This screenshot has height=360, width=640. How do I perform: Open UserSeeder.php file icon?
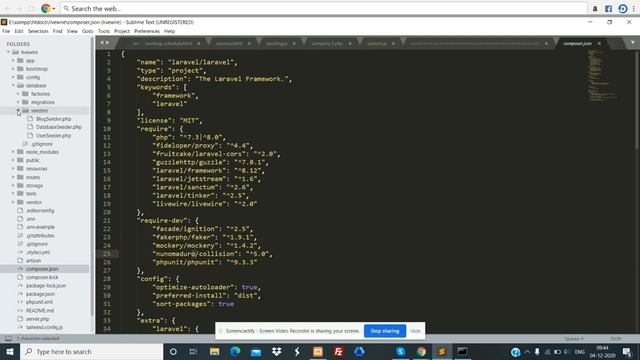30,135
